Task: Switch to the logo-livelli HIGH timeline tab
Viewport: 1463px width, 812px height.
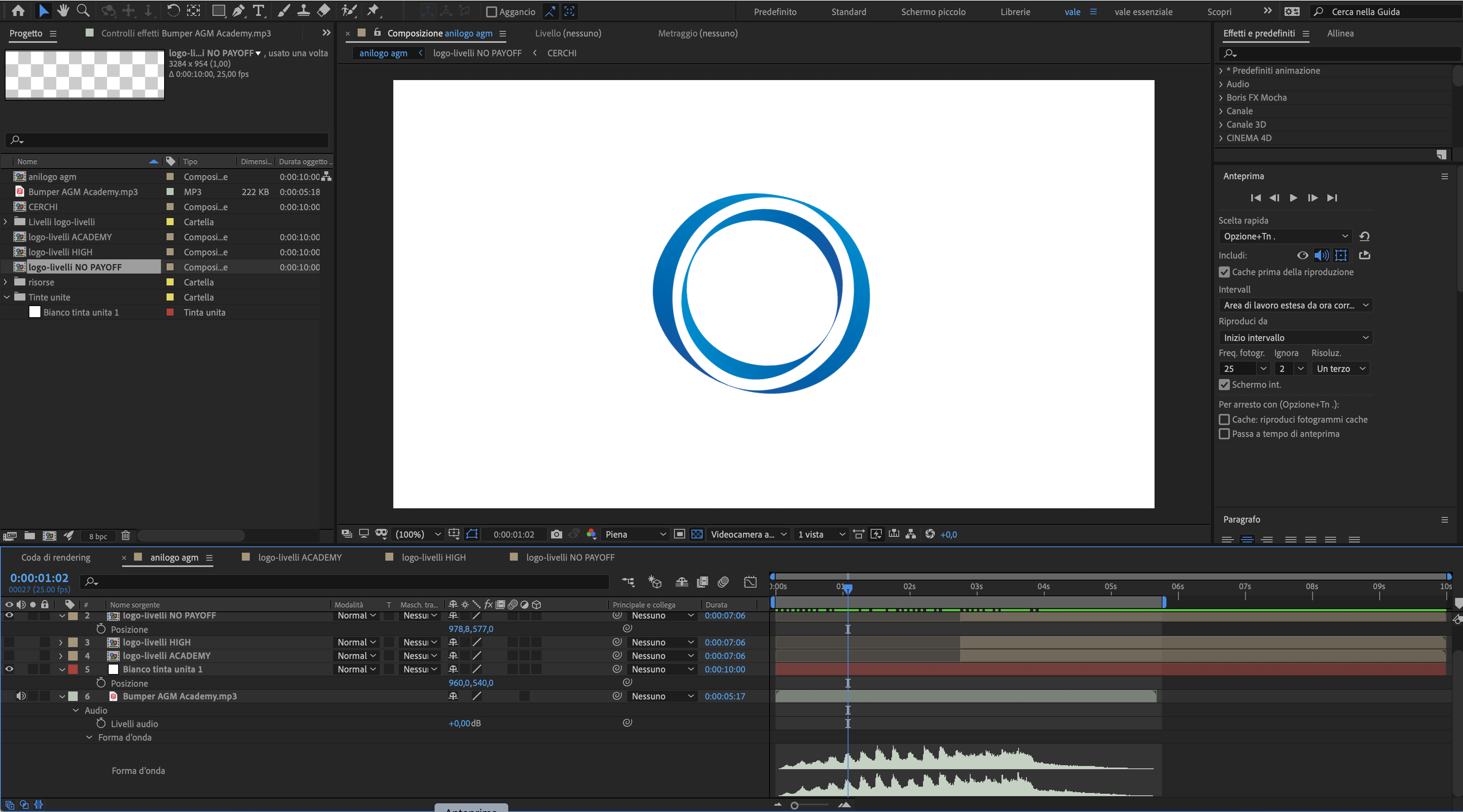Action: point(433,557)
